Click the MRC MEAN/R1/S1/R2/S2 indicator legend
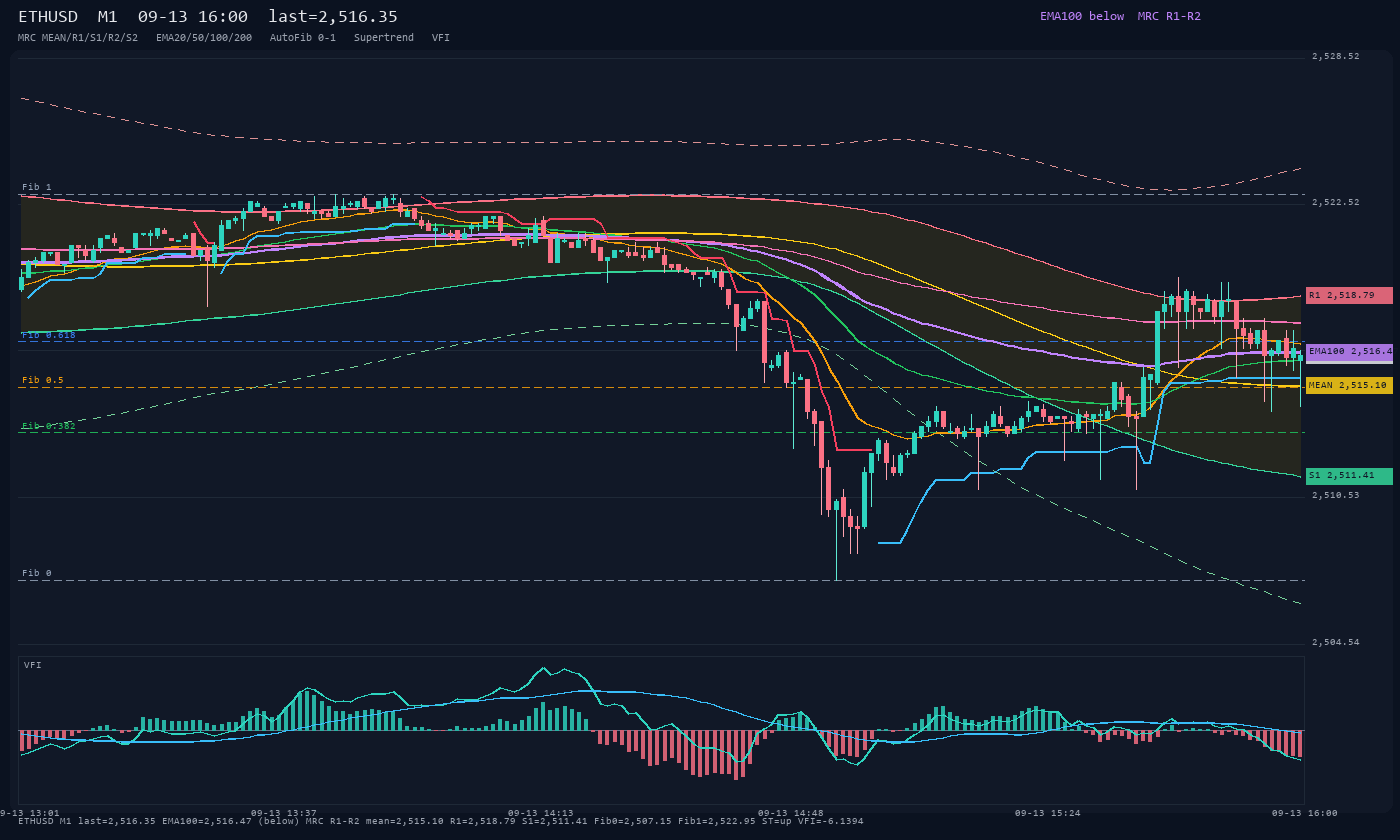Image resolution: width=1400 pixels, height=840 pixels. pyautogui.click(x=78, y=37)
